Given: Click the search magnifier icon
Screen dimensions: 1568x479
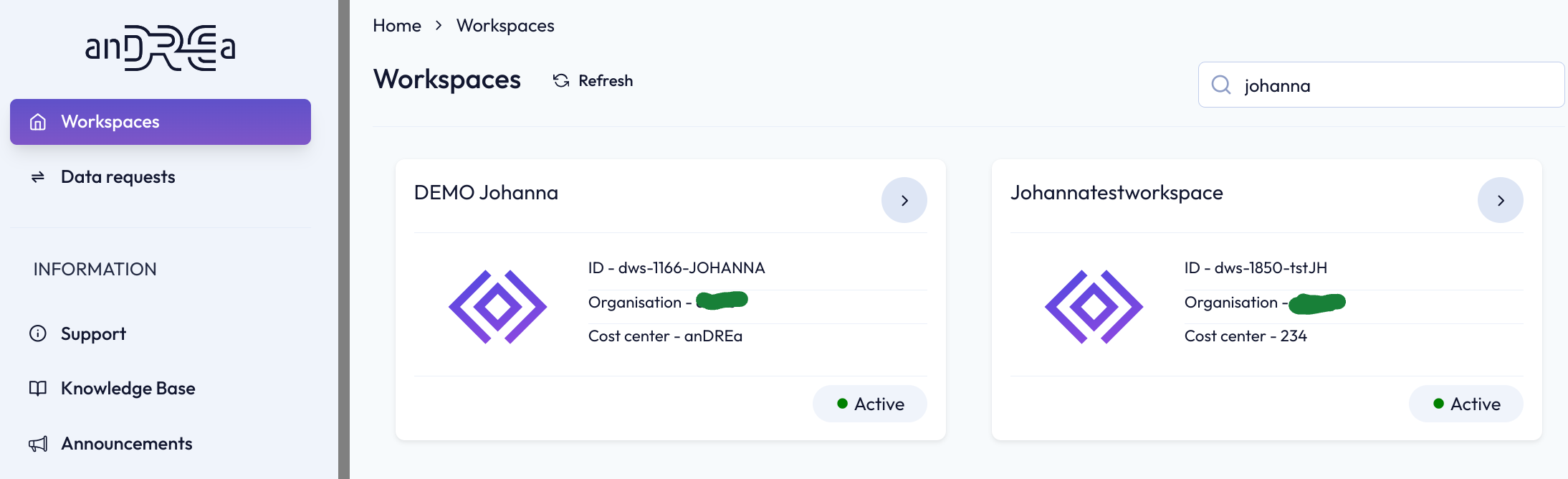Looking at the screenshot, I should click(x=1221, y=85).
